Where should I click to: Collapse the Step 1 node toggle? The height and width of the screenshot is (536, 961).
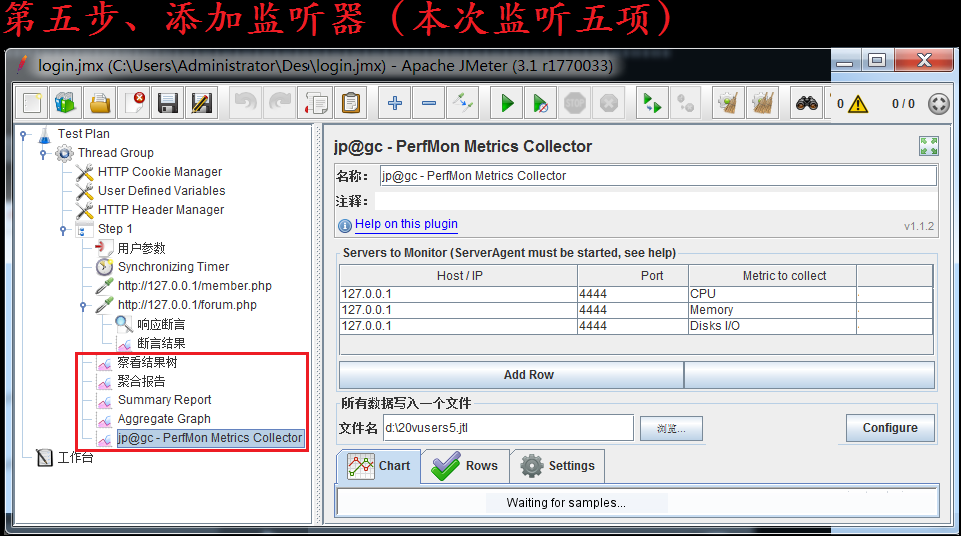click(63, 230)
